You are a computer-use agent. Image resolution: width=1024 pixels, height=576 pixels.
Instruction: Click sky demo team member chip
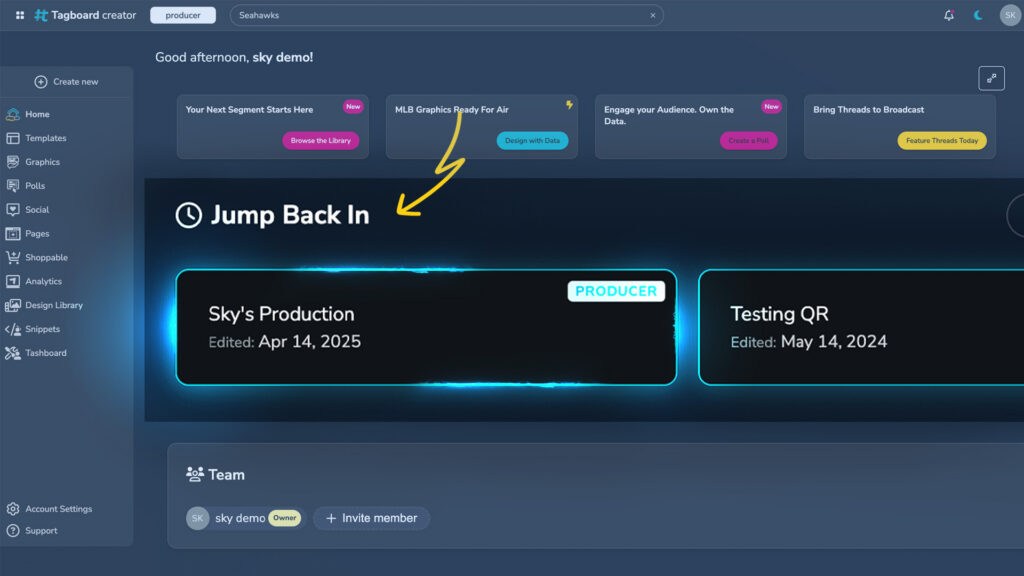(245, 519)
